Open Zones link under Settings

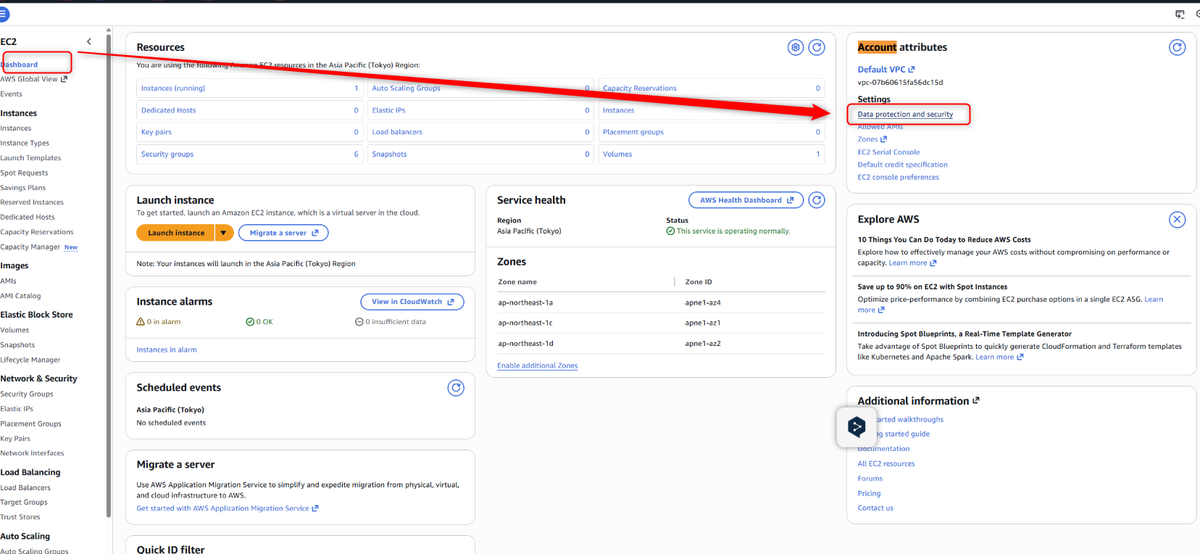870,139
